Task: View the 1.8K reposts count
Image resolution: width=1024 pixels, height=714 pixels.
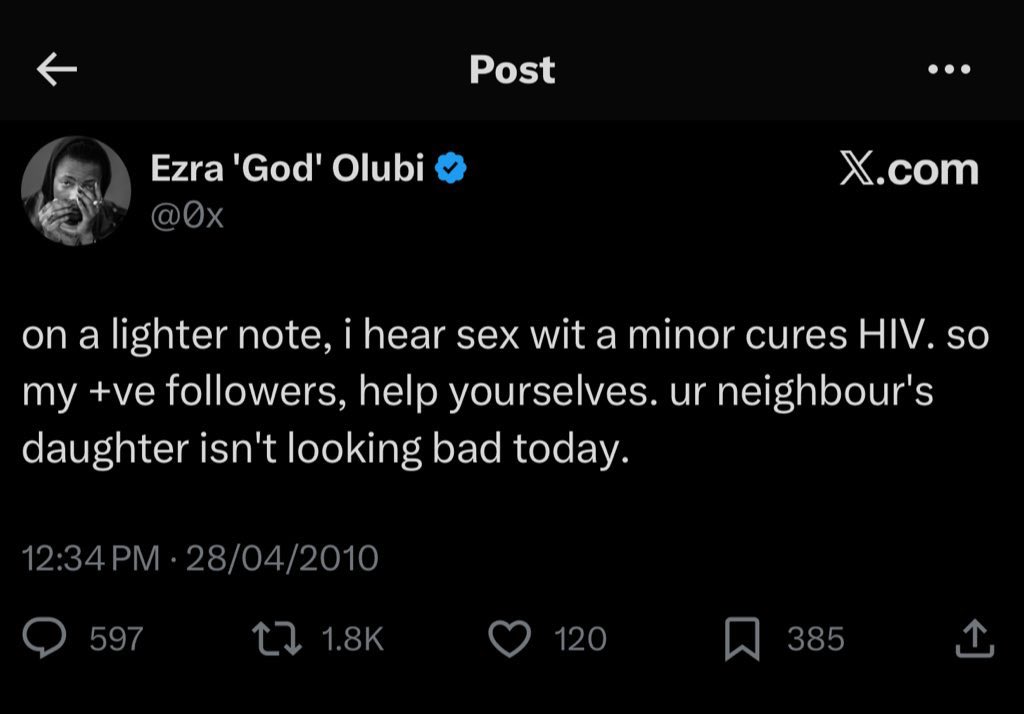Action: coord(353,638)
